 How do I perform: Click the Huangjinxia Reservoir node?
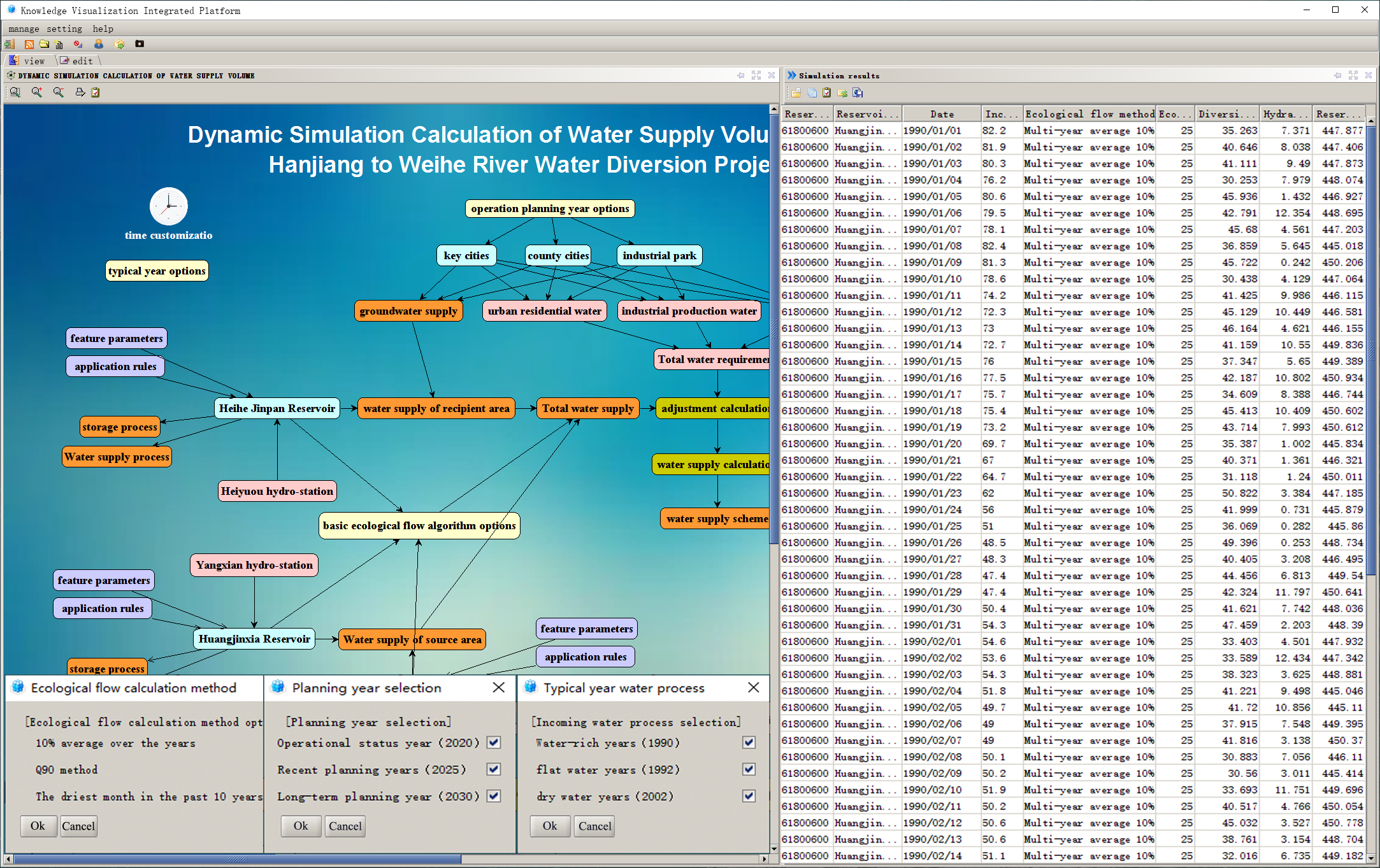tap(254, 639)
